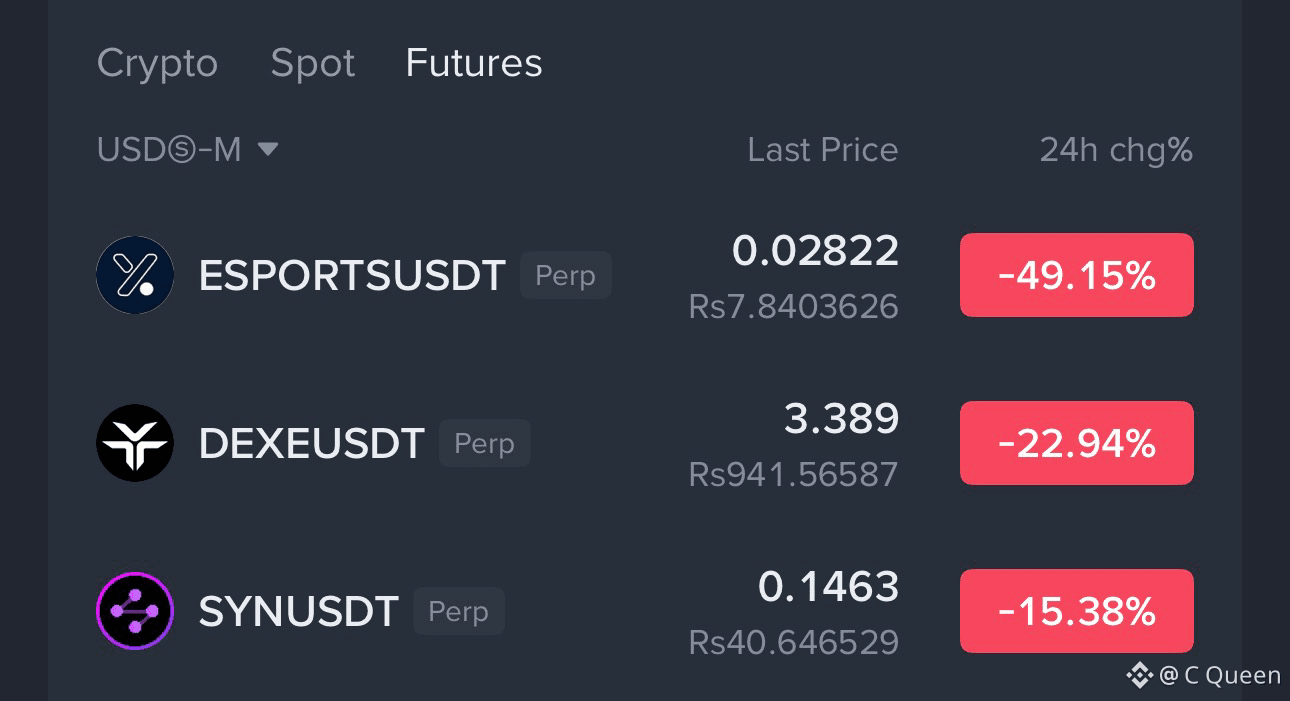Open the SYNUSDT pair name

tap(299, 612)
